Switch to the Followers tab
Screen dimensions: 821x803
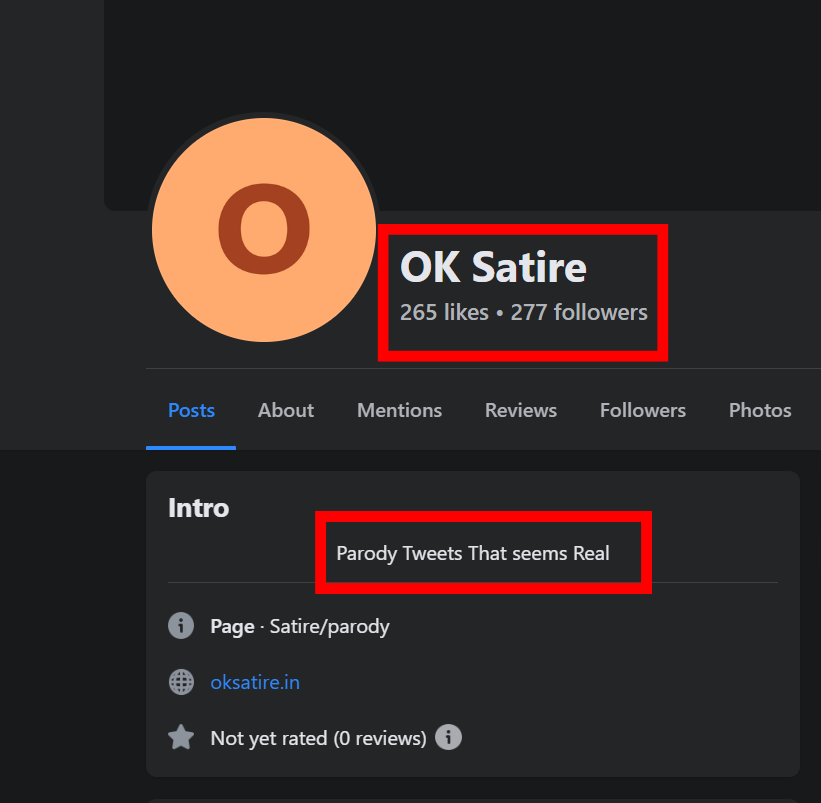(x=643, y=410)
